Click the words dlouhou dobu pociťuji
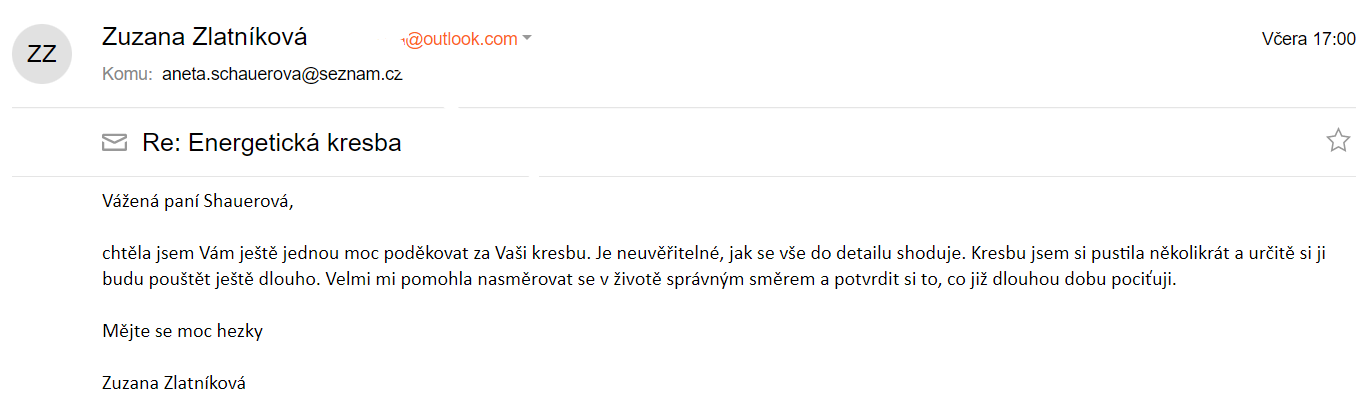Viewport: 1369px width, 402px height. (1089, 279)
